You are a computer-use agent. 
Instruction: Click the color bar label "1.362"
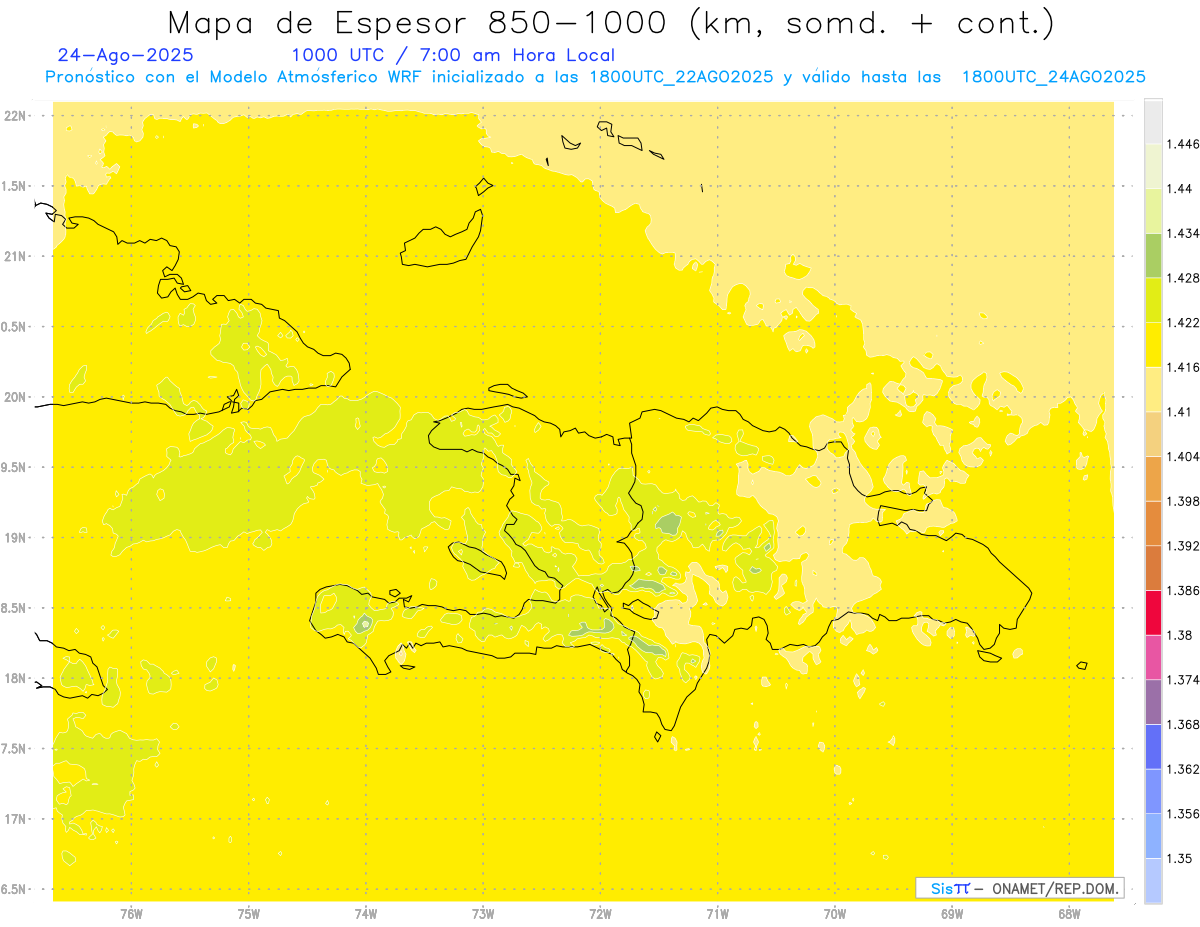pos(1184,769)
